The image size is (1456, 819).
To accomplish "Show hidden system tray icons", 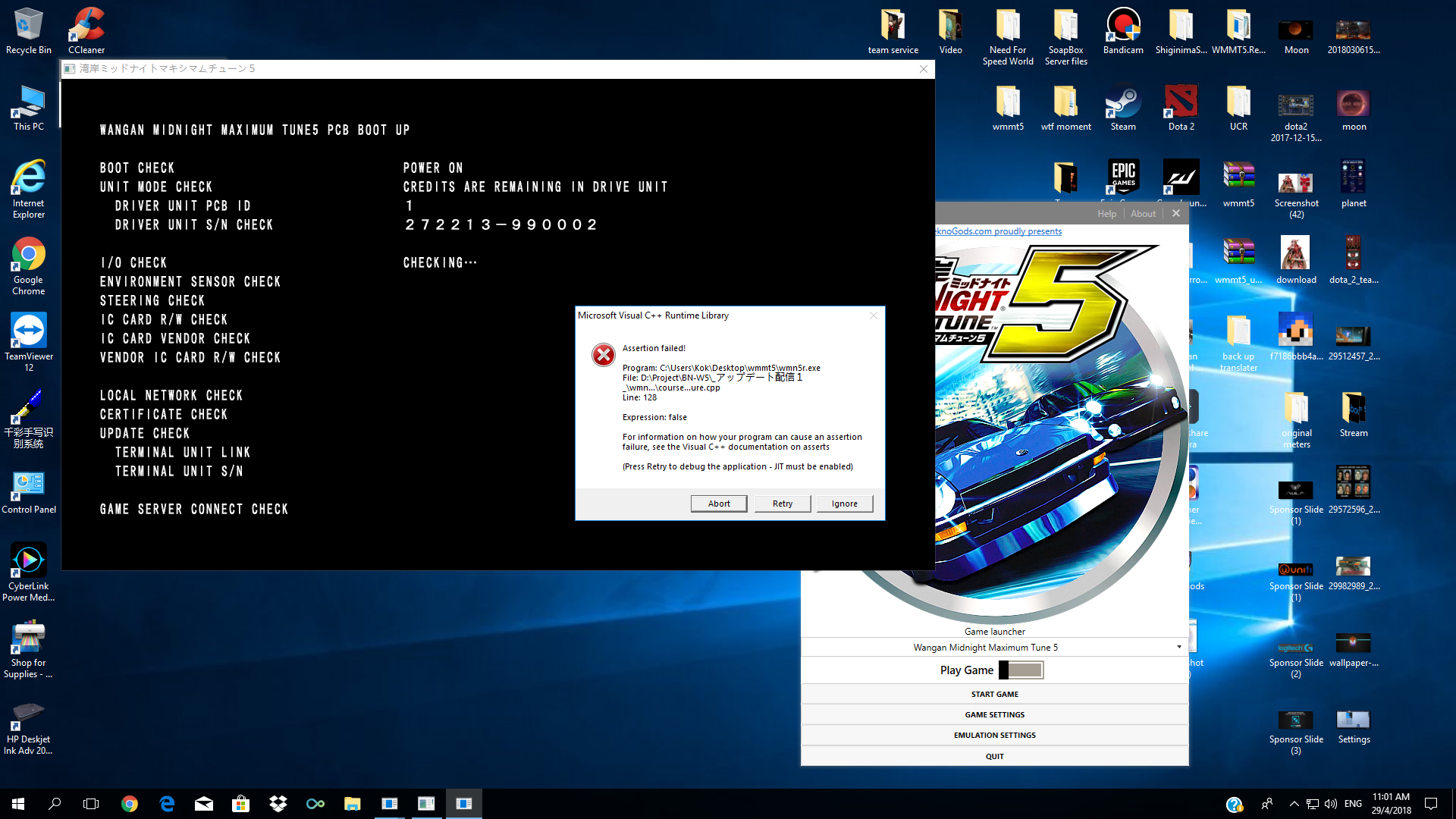I will 1294,804.
